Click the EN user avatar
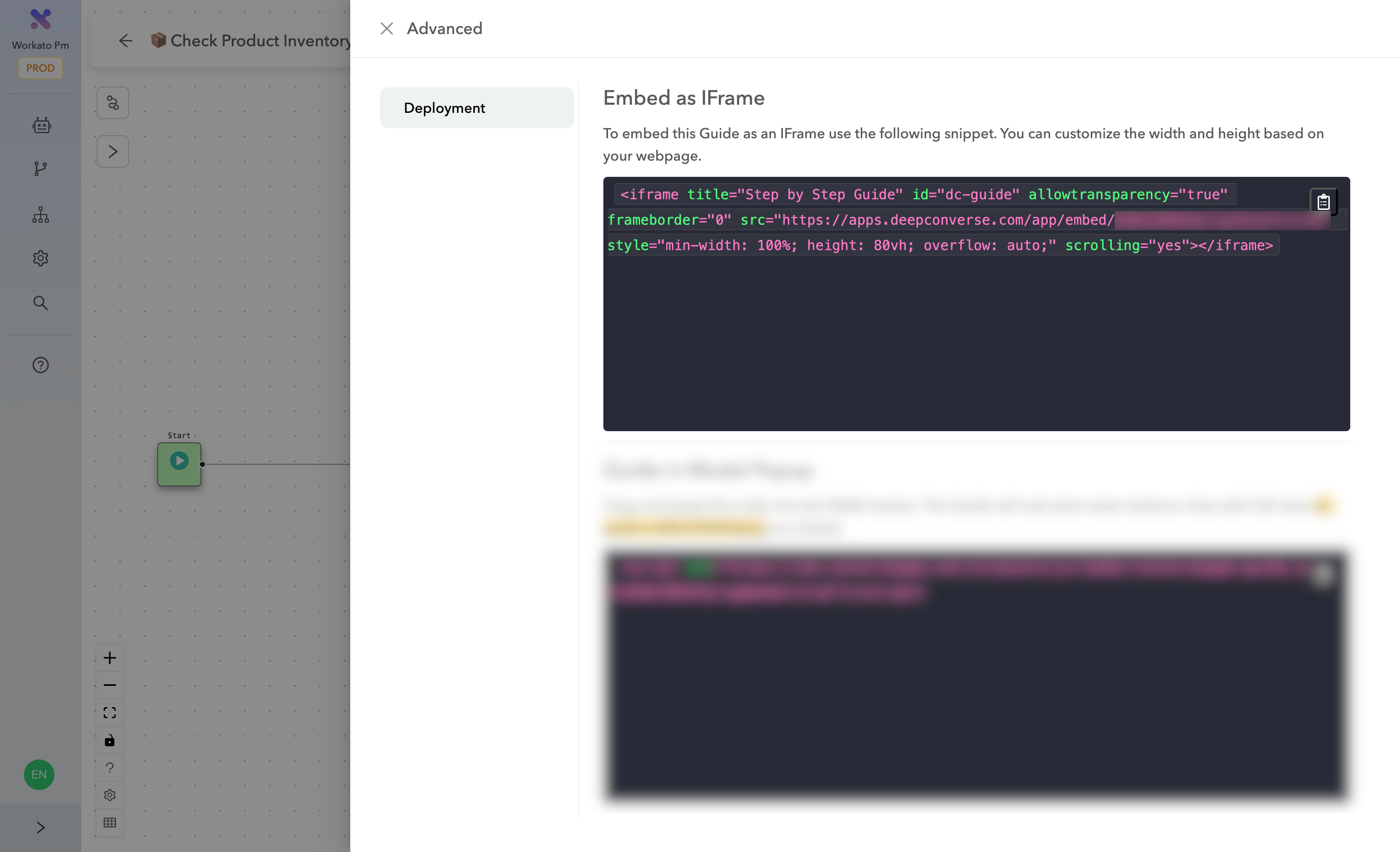This screenshot has height=852, width=1400. coord(39,774)
